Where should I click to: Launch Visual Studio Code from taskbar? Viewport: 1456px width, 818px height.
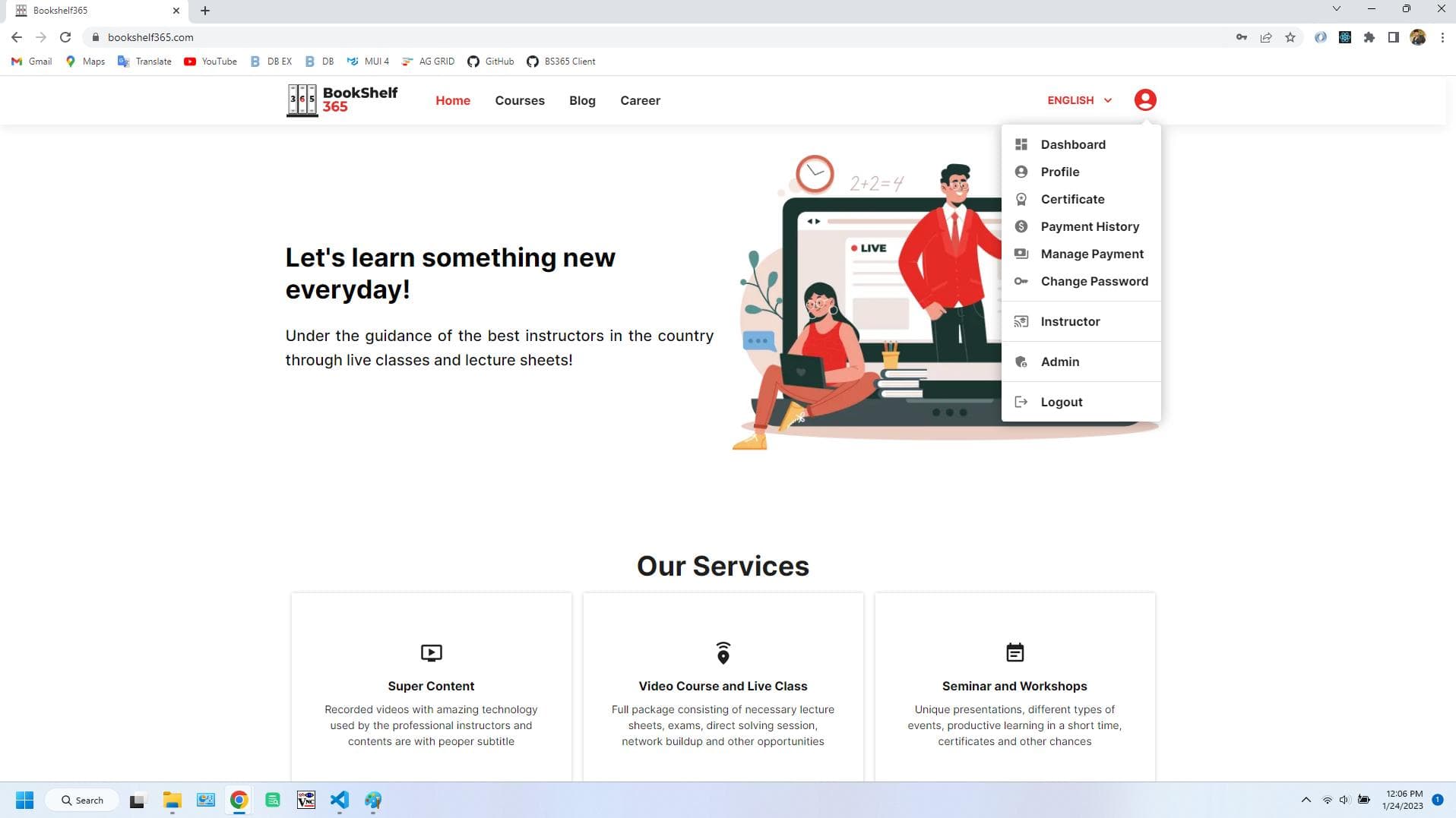point(340,800)
